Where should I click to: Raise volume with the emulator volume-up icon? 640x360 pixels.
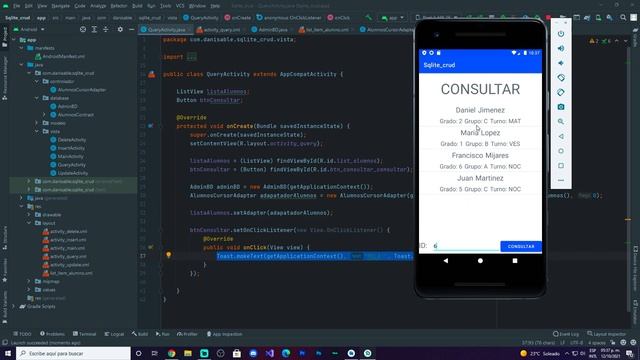point(561,49)
